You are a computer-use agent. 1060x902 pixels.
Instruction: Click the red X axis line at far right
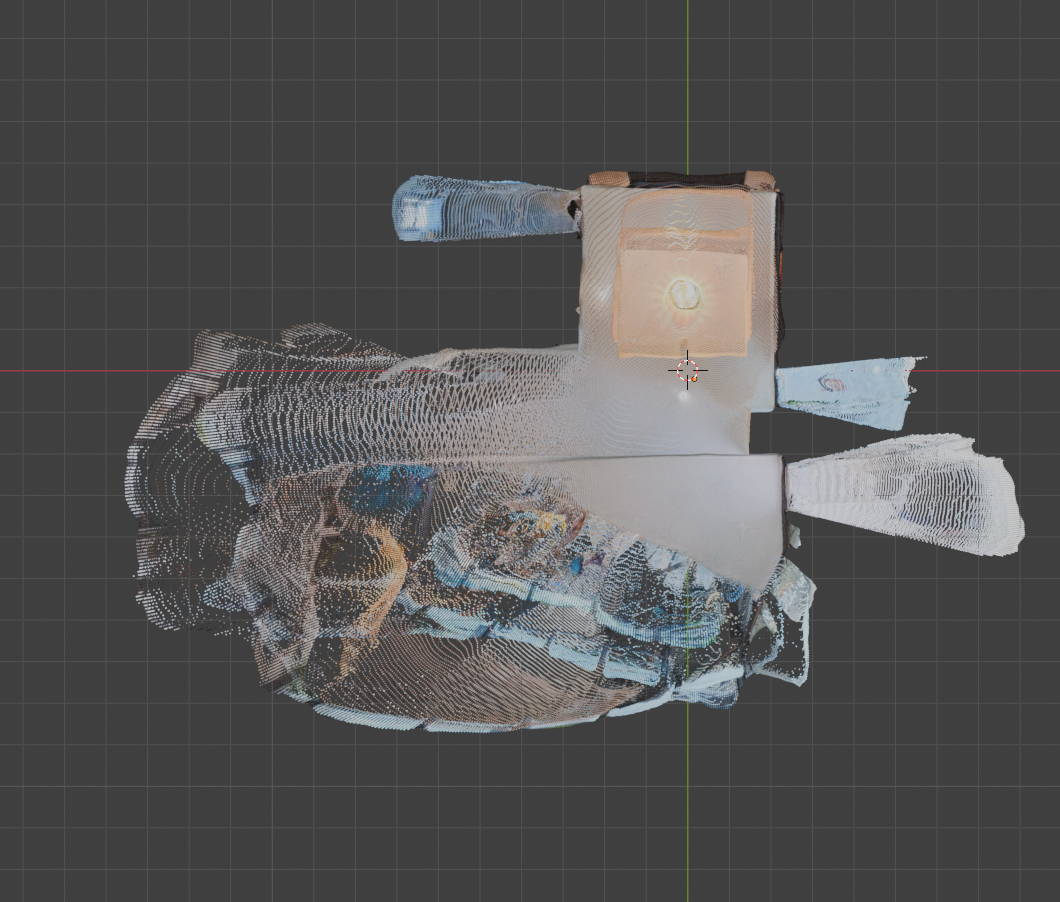(1000, 371)
